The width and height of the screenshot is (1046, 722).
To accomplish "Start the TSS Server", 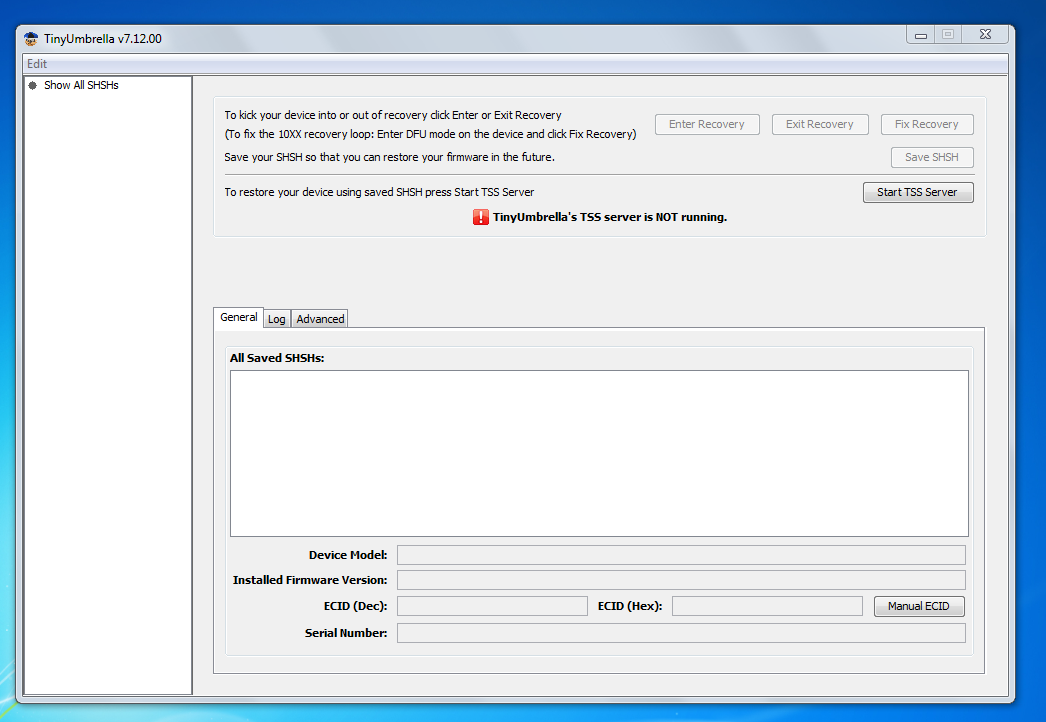I will coord(918,192).
